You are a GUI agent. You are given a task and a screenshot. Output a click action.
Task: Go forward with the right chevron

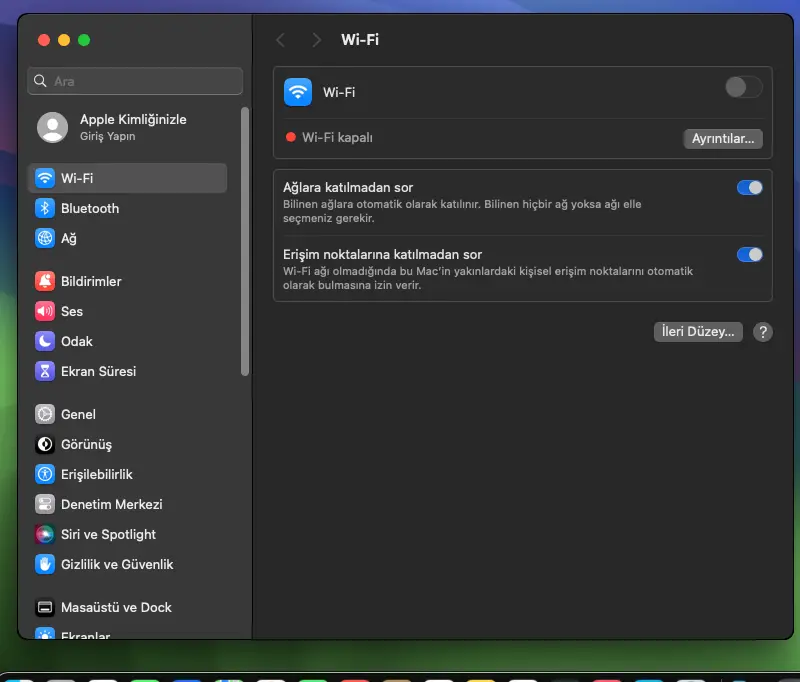pos(316,40)
